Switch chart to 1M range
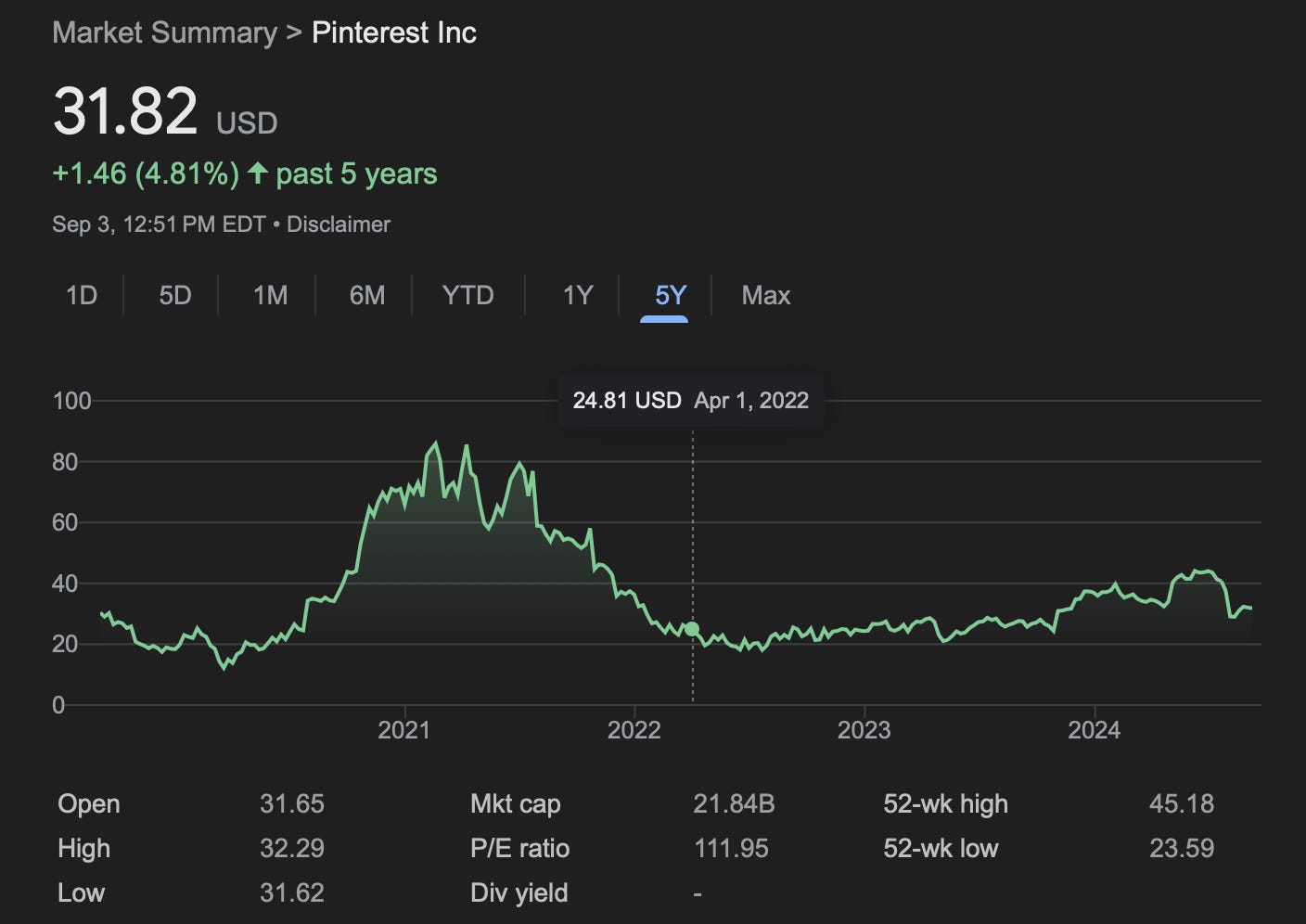 [x=270, y=295]
